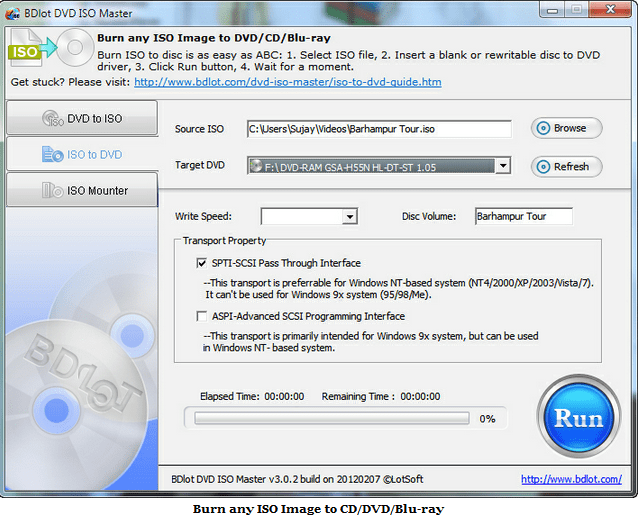Click the circular icon on Refresh button

click(543, 167)
